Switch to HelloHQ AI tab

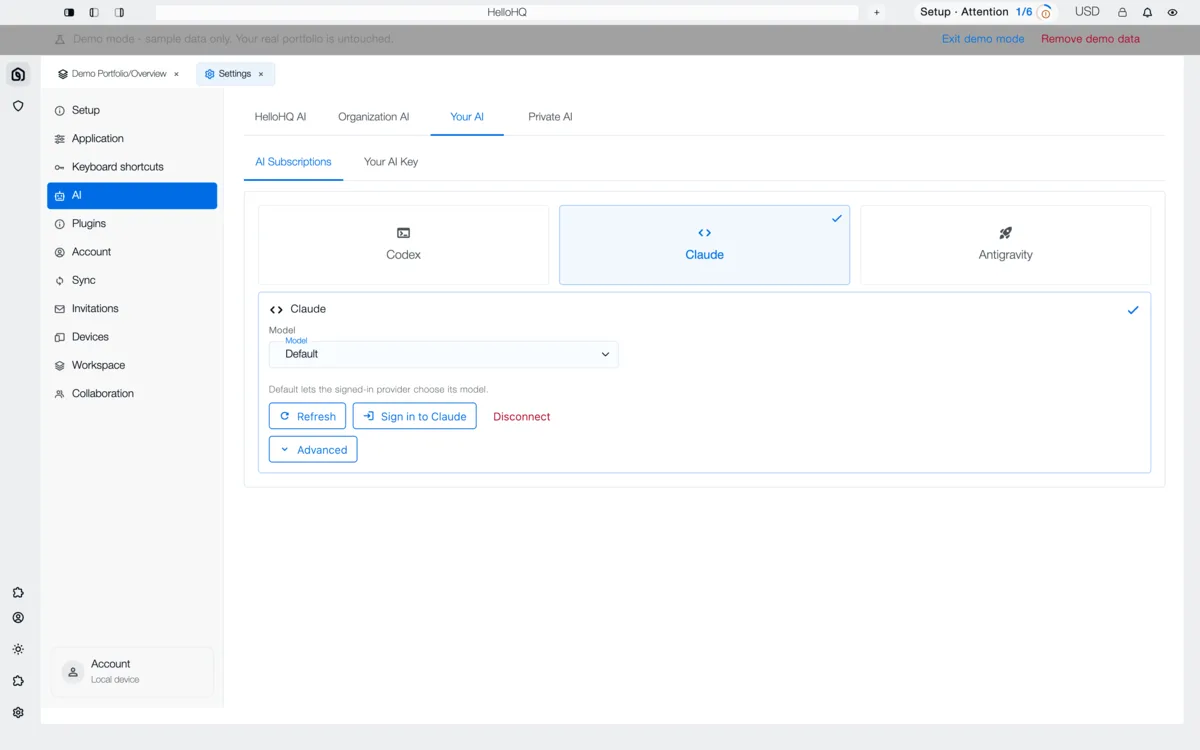(x=280, y=117)
